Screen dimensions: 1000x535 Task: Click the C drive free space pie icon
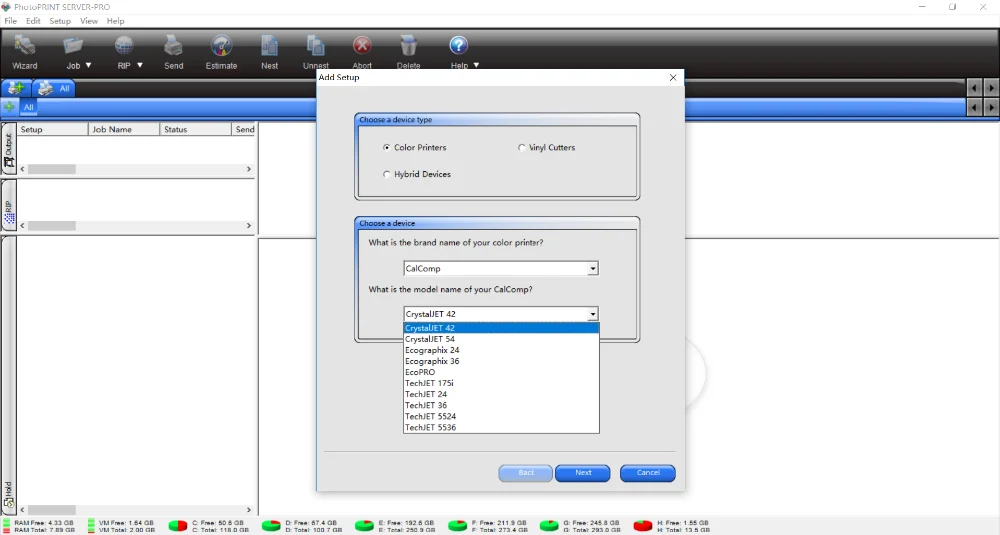(178, 525)
